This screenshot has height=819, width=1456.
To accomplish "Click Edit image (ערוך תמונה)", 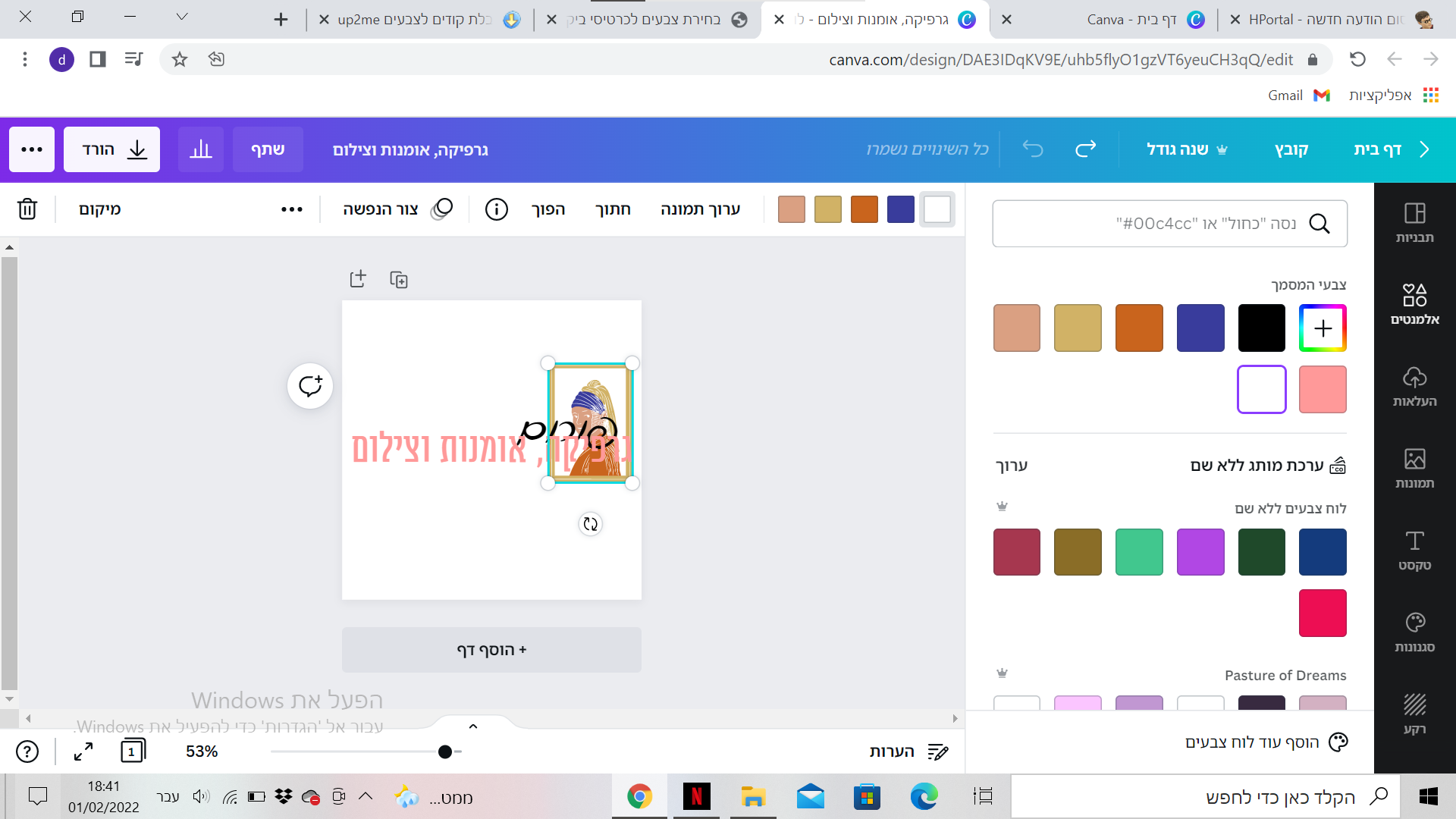I will (700, 209).
